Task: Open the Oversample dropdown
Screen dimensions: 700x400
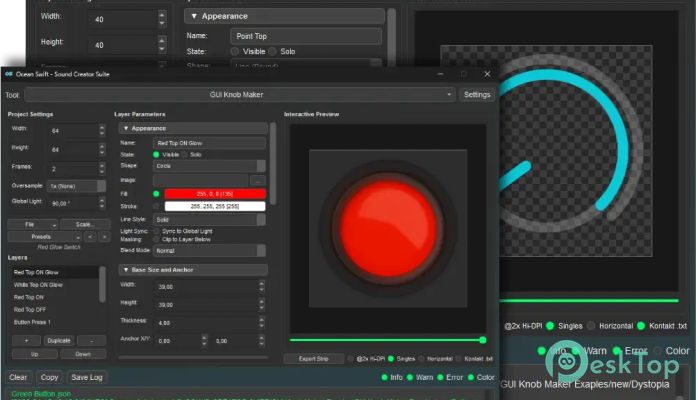Action: point(76,186)
